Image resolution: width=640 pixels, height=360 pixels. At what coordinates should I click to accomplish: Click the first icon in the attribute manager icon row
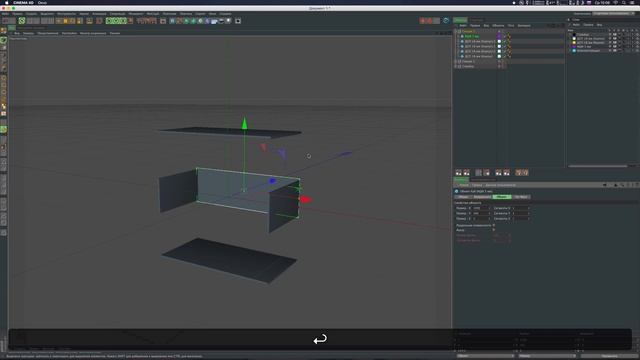point(458,173)
